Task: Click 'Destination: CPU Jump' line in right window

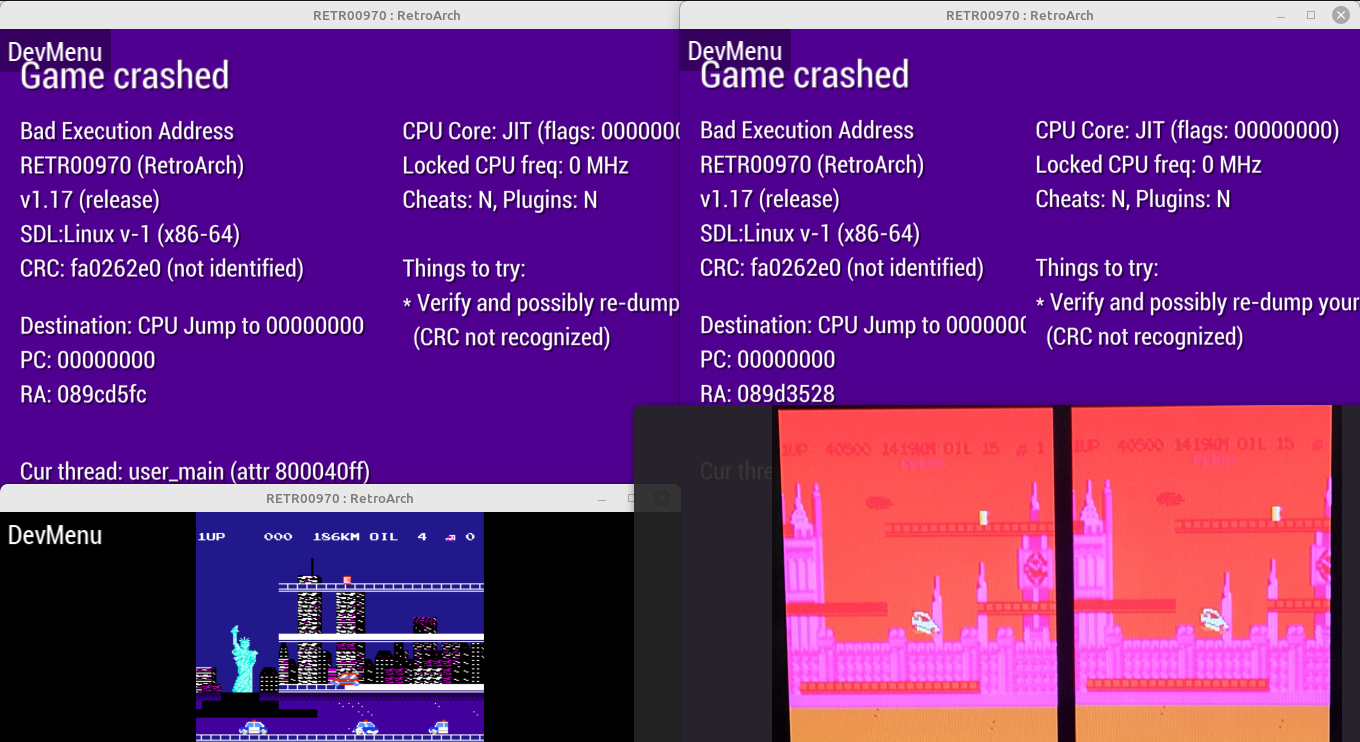Action: coord(863,325)
